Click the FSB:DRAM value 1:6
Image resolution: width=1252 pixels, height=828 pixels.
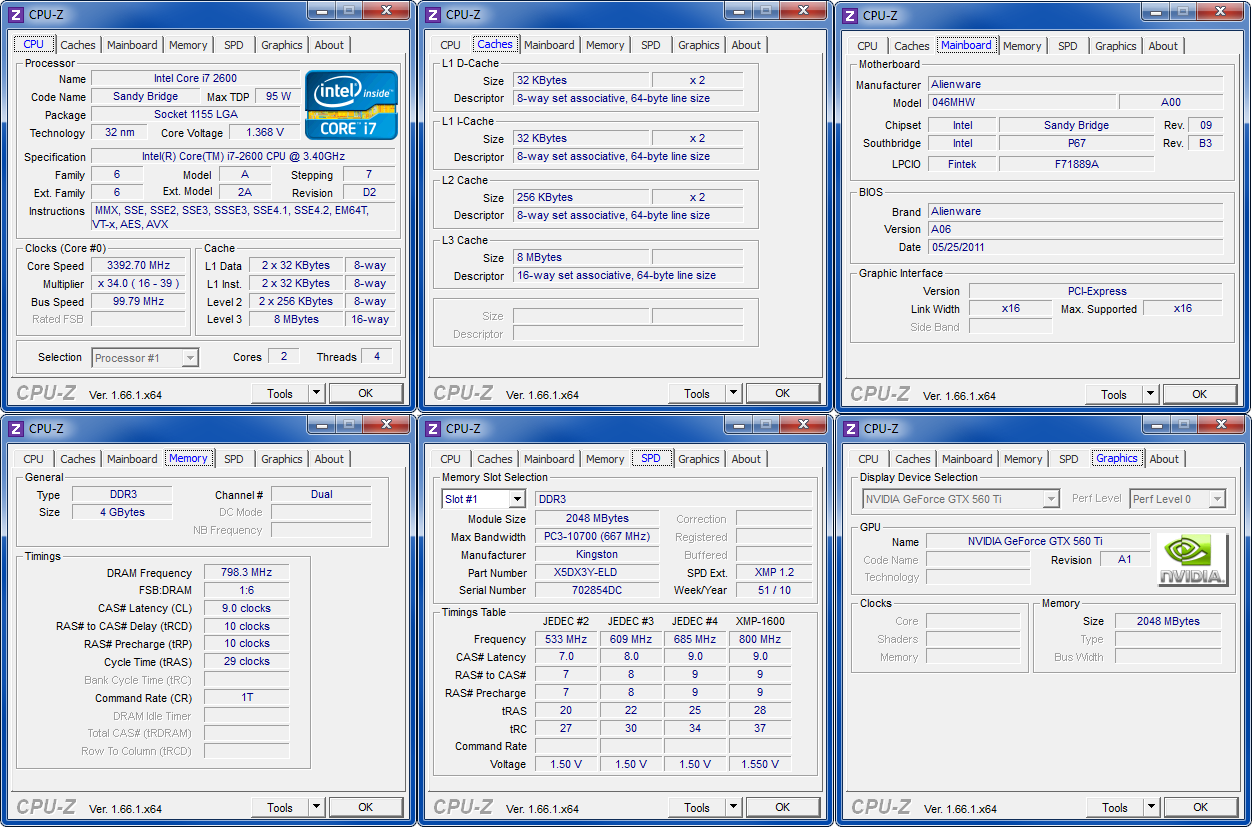point(246,590)
